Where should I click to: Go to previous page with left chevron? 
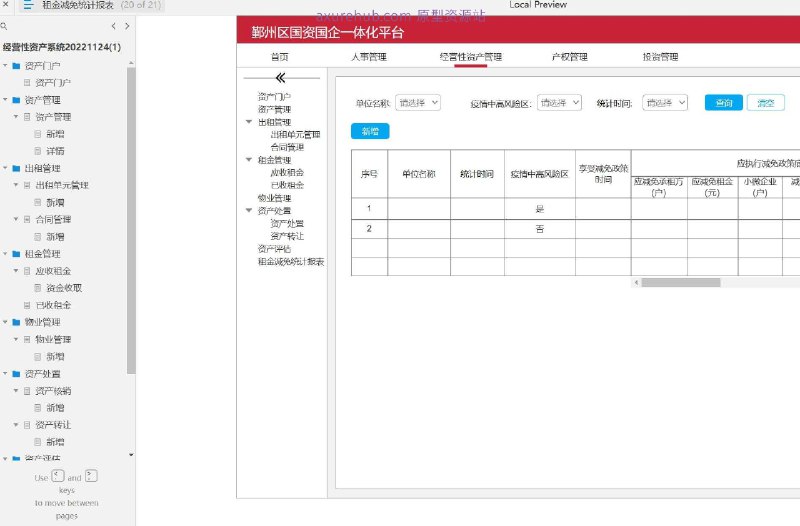point(113,26)
